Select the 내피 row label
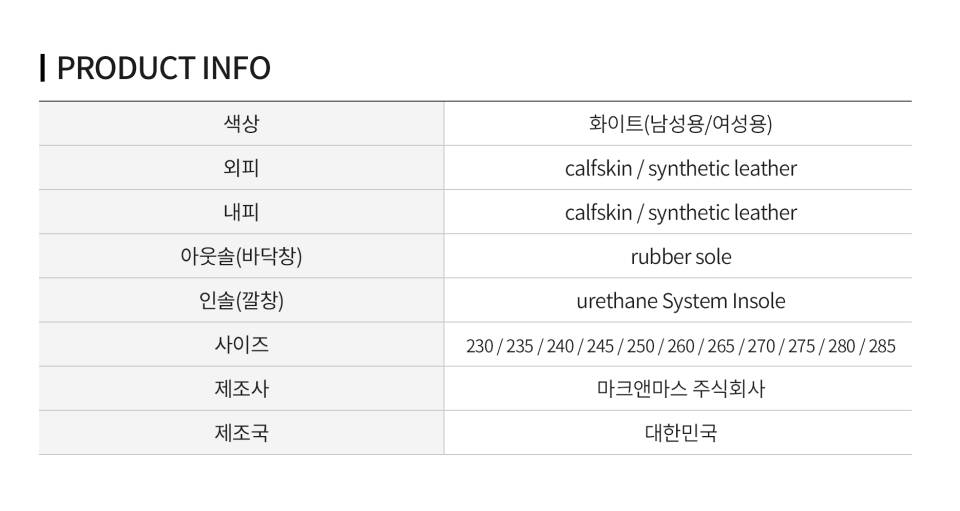 [x=241, y=212]
